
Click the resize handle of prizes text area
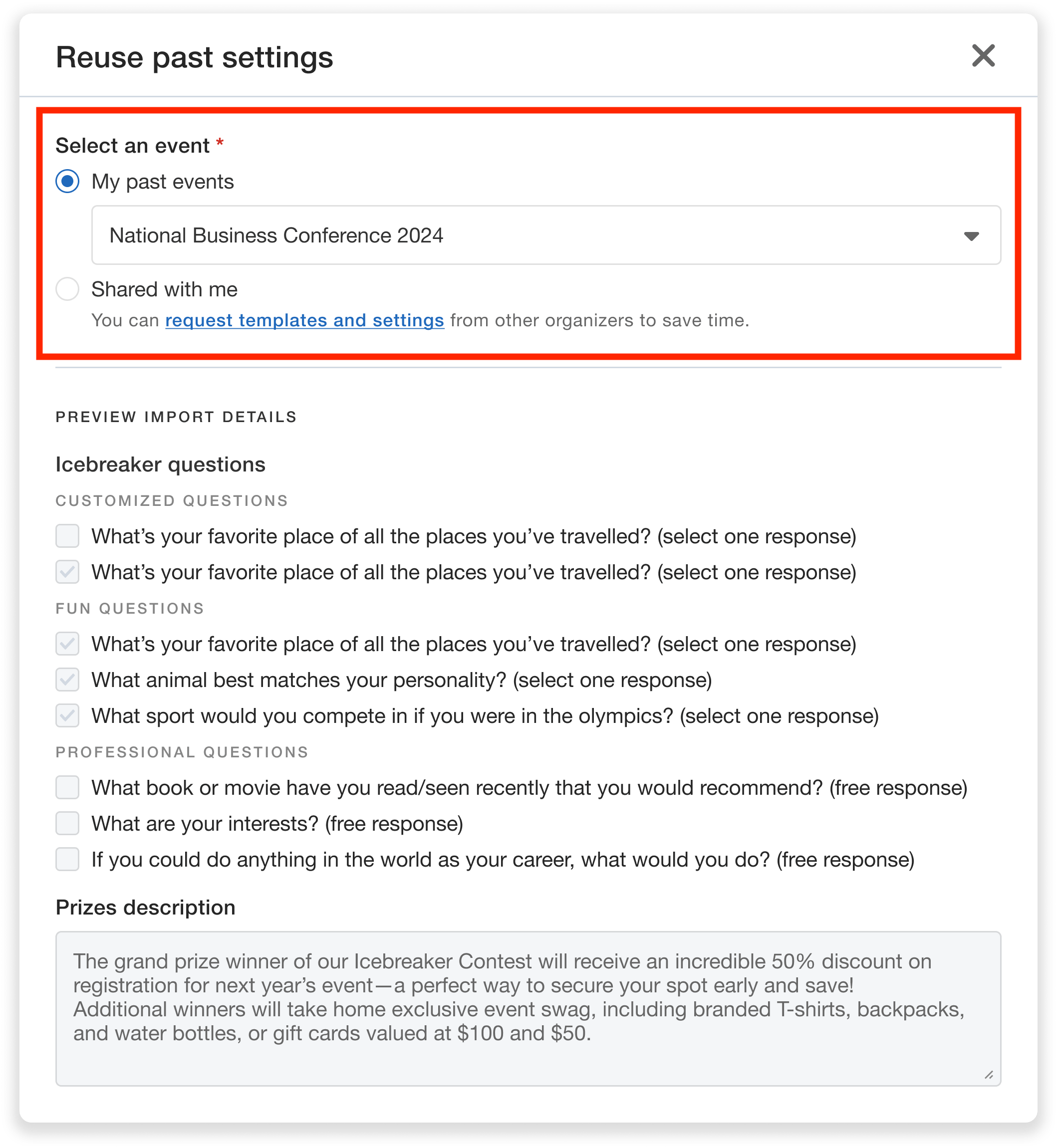[988, 1075]
